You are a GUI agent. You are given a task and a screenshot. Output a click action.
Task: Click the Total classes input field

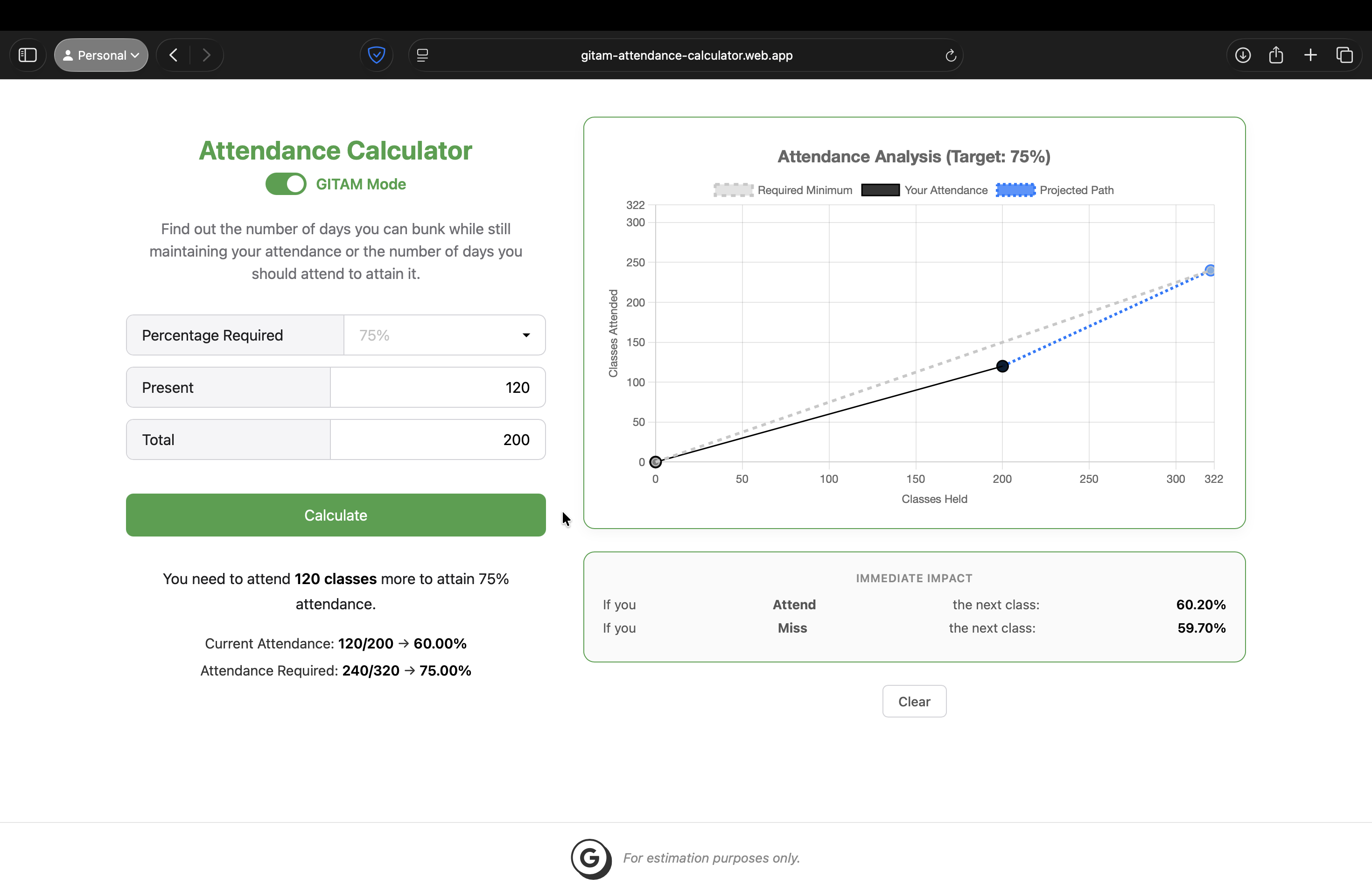point(438,439)
